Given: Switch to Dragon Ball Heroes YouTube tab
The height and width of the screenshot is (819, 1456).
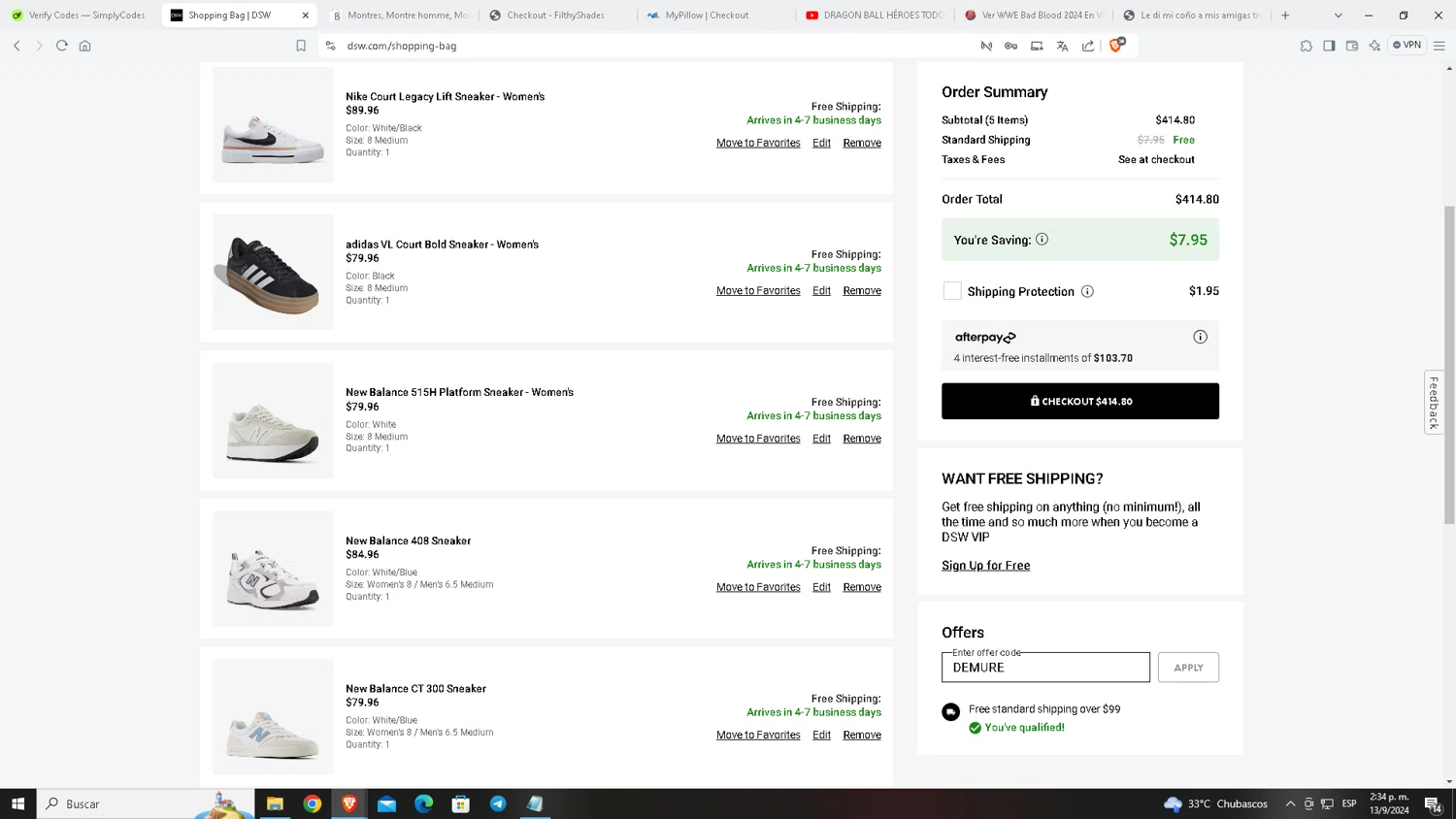Looking at the screenshot, I should [875, 16].
